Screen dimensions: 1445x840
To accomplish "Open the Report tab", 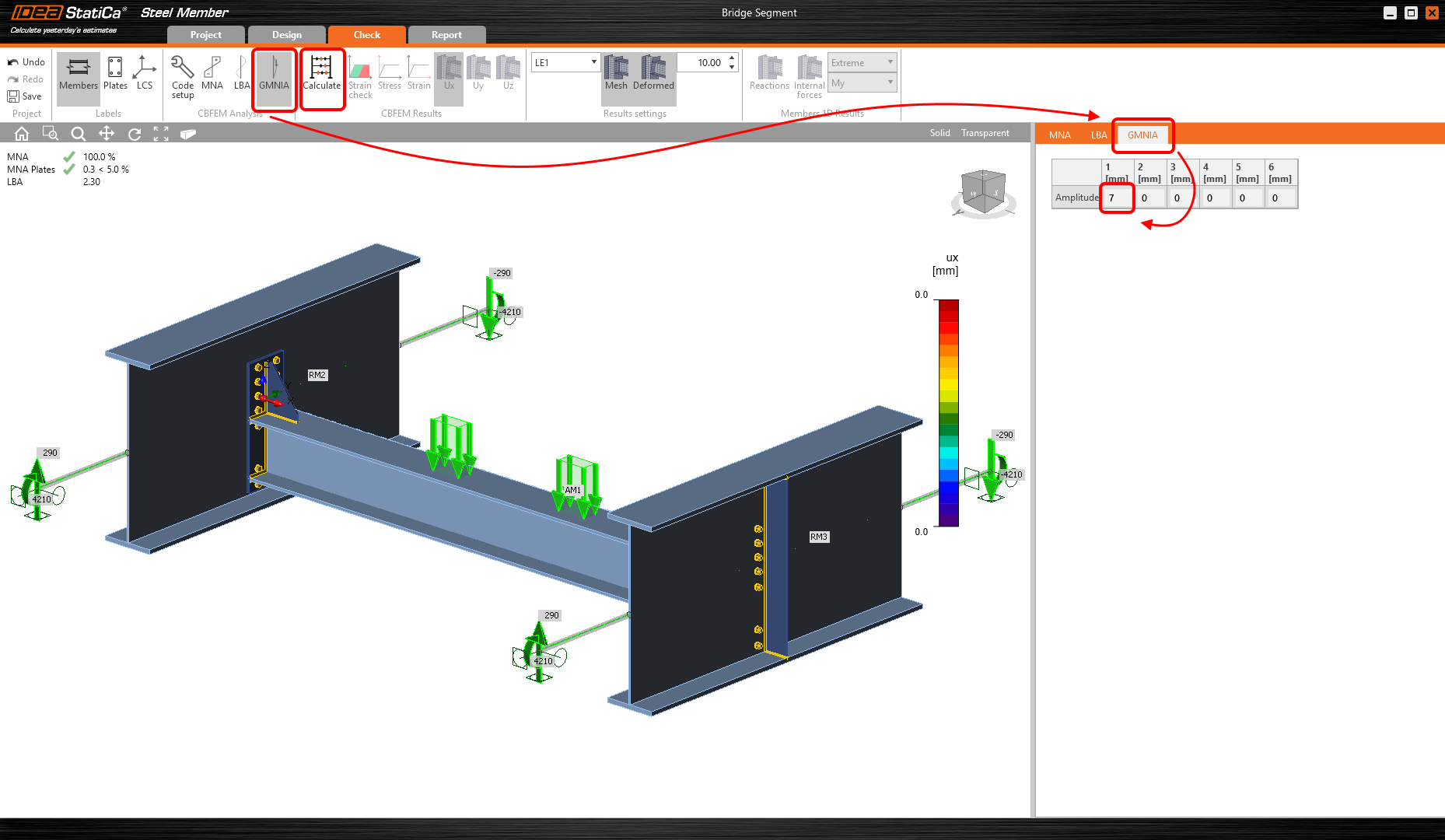I will click(446, 35).
